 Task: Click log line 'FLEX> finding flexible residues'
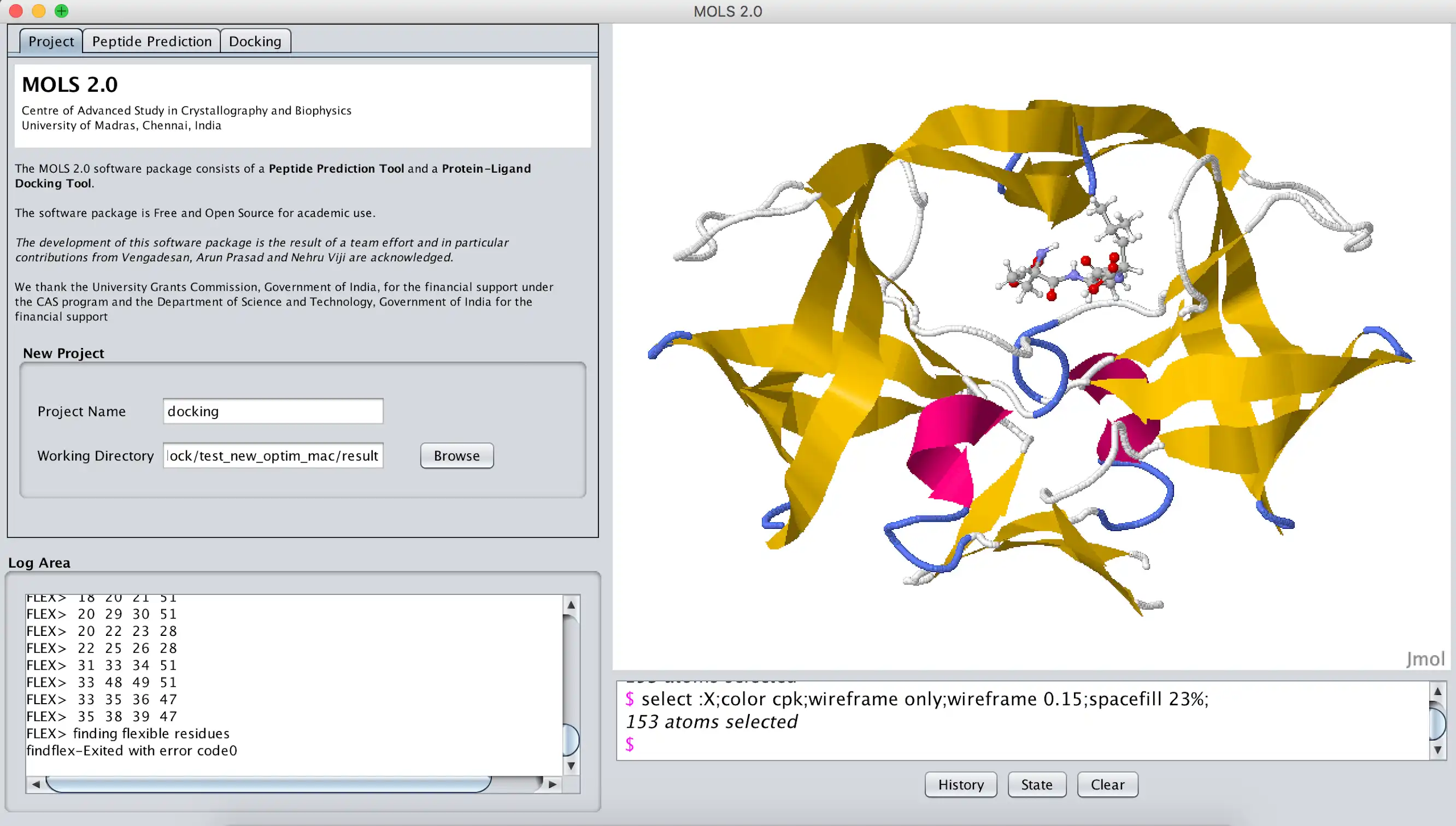click(x=128, y=733)
